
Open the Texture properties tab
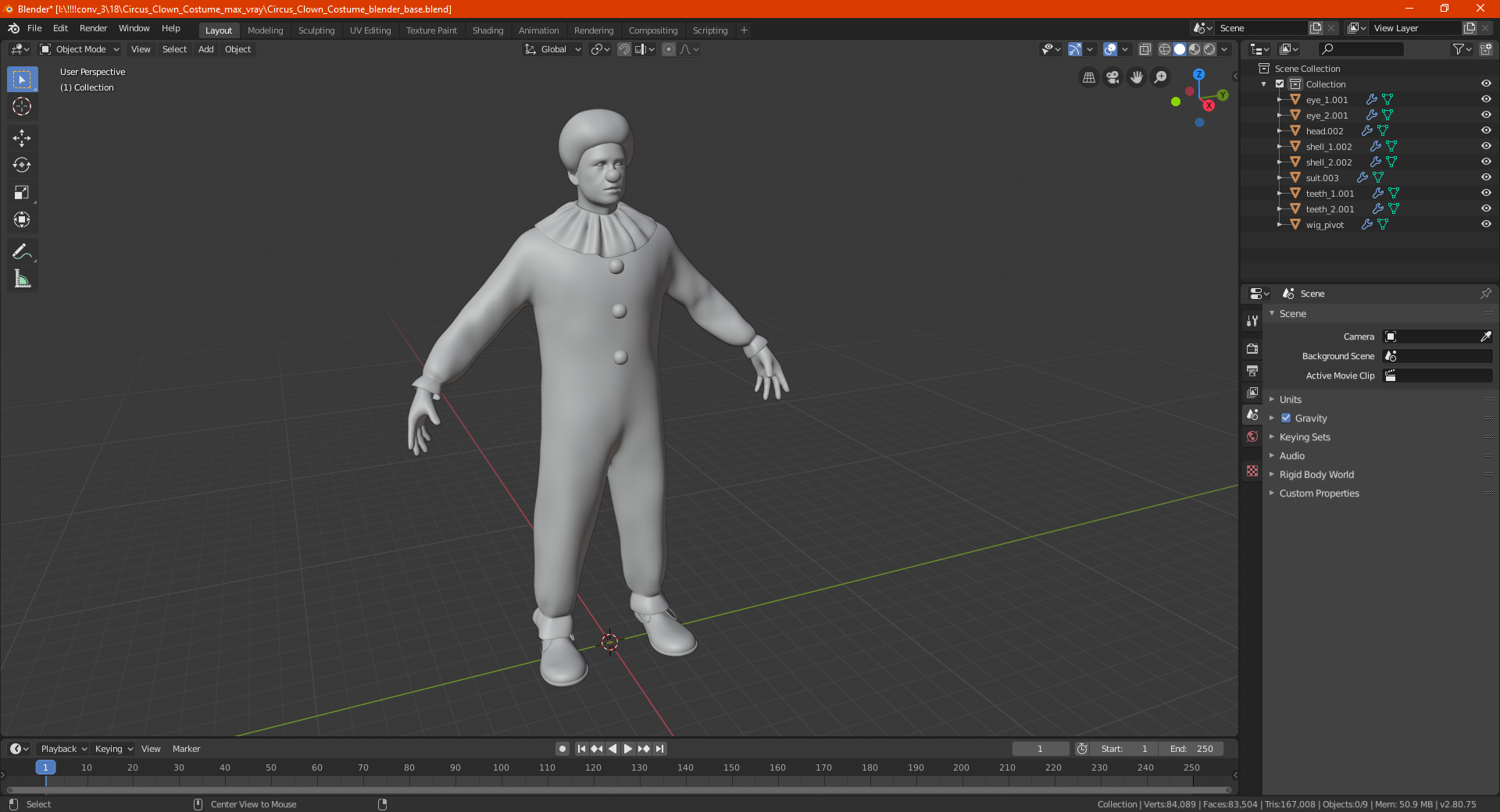[x=1252, y=471]
